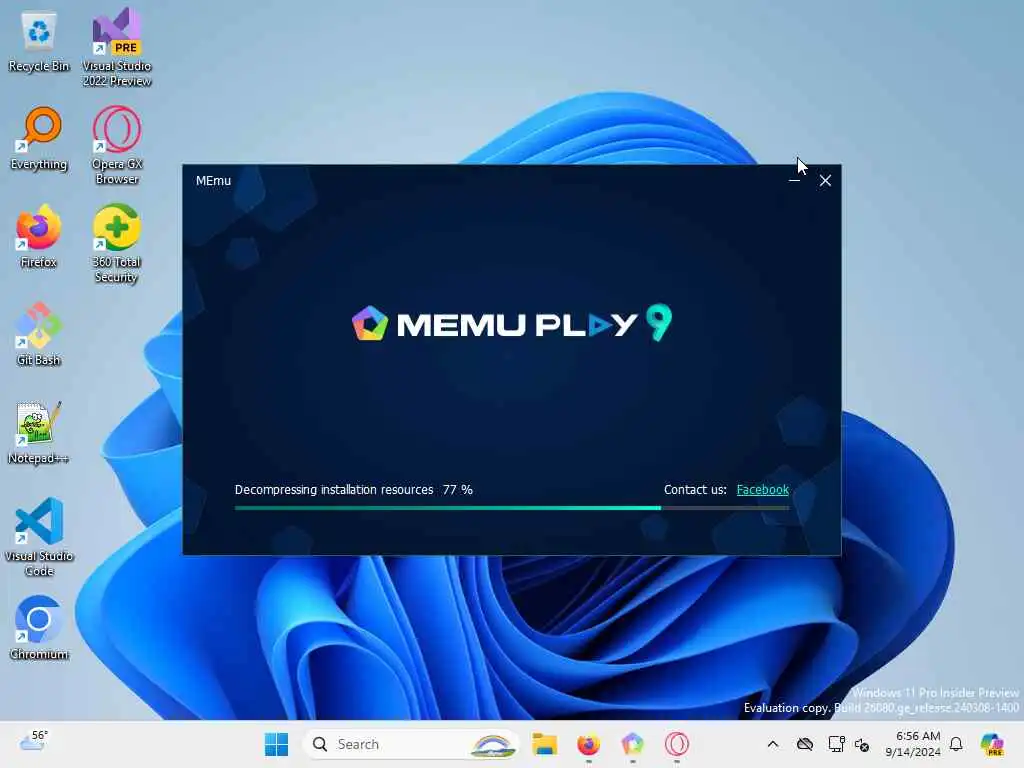Click the search highlight image in Search box

pos(492,744)
